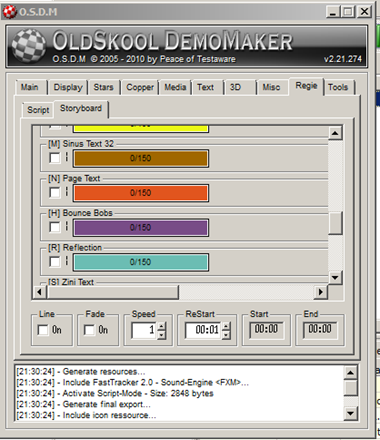
Task: Click the "Include FastTracker 2.0" log line
Action: 133,383
